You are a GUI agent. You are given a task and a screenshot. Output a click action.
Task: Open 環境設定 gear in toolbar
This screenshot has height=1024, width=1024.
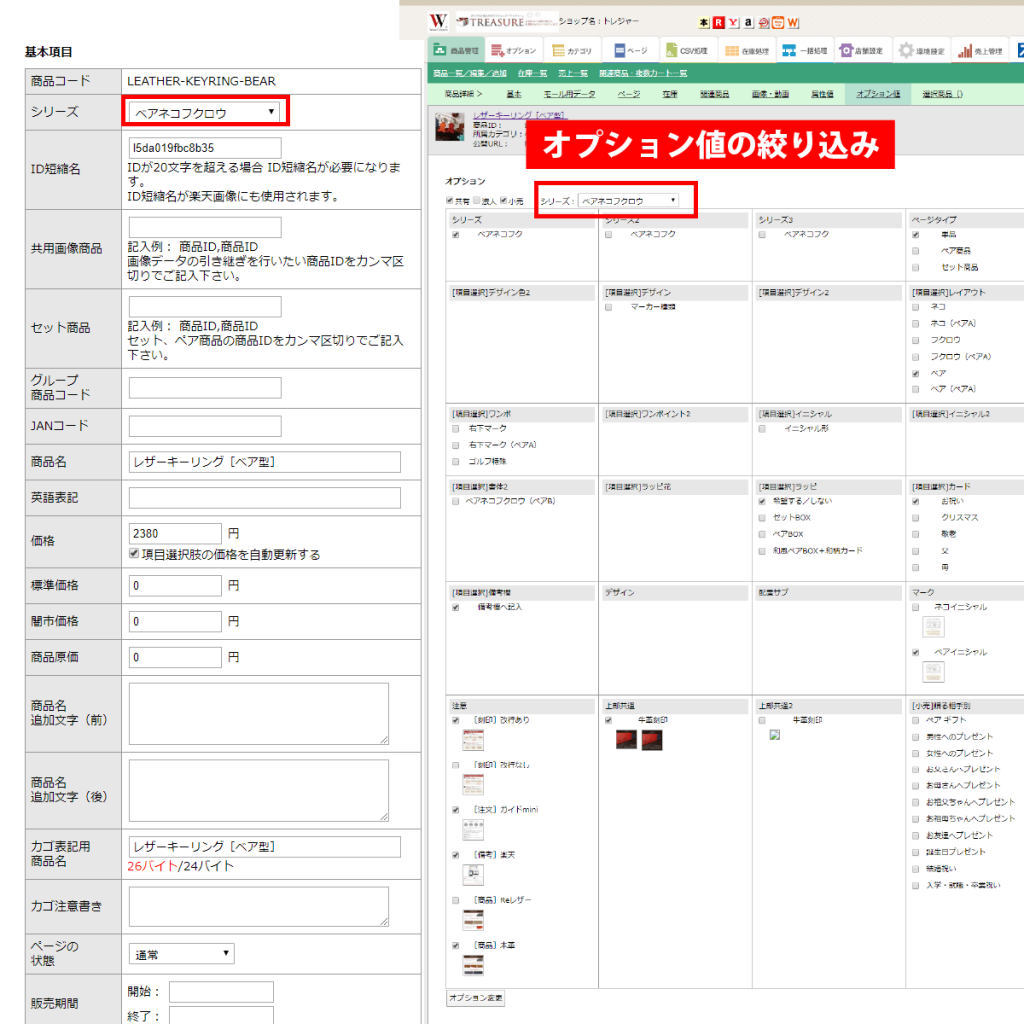(921, 50)
